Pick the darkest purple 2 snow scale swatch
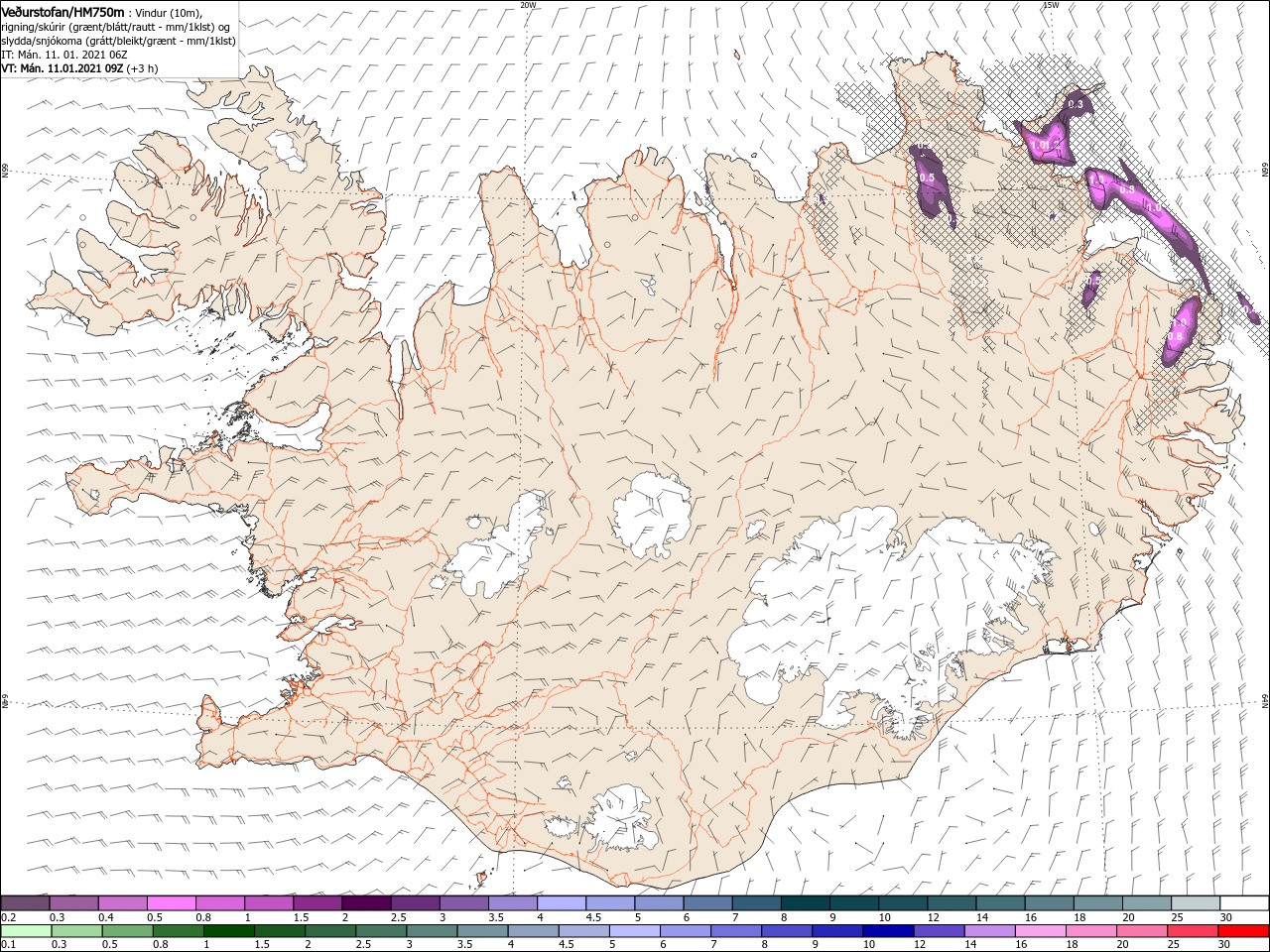 [x=366, y=903]
